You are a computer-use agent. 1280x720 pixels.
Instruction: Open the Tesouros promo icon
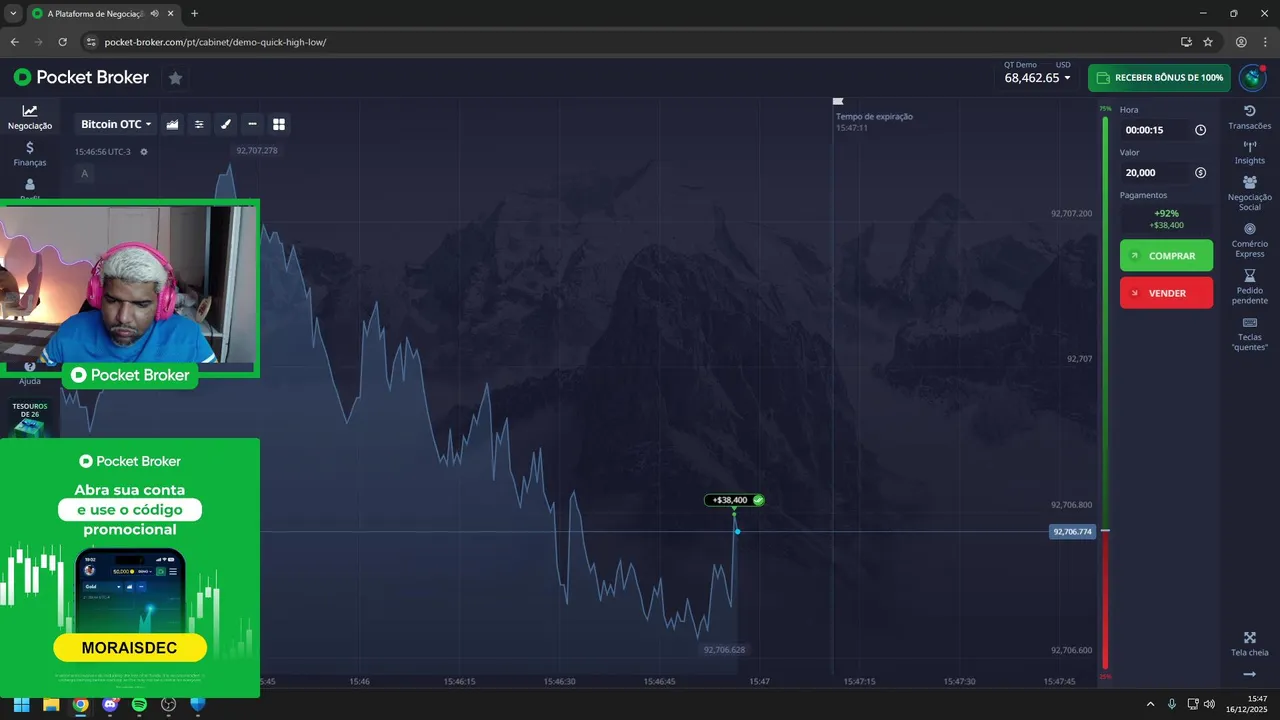[30, 419]
